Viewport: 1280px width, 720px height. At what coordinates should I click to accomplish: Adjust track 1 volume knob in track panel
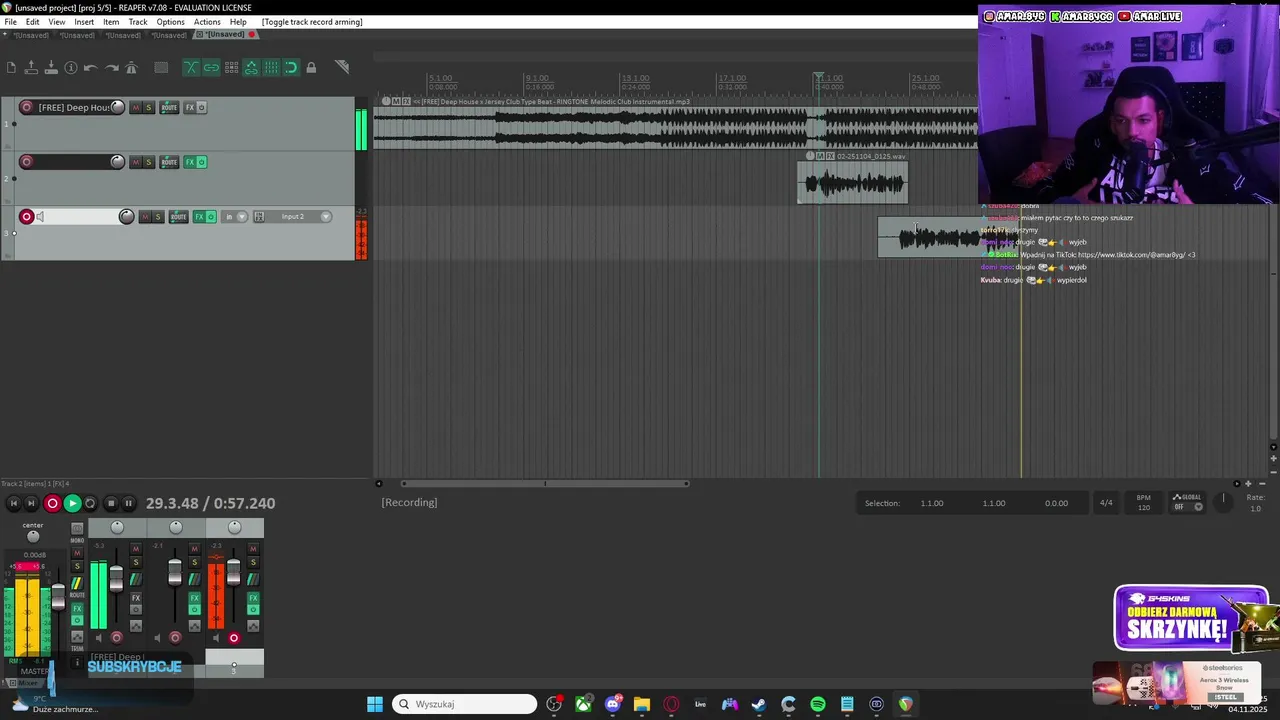tap(117, 107)
